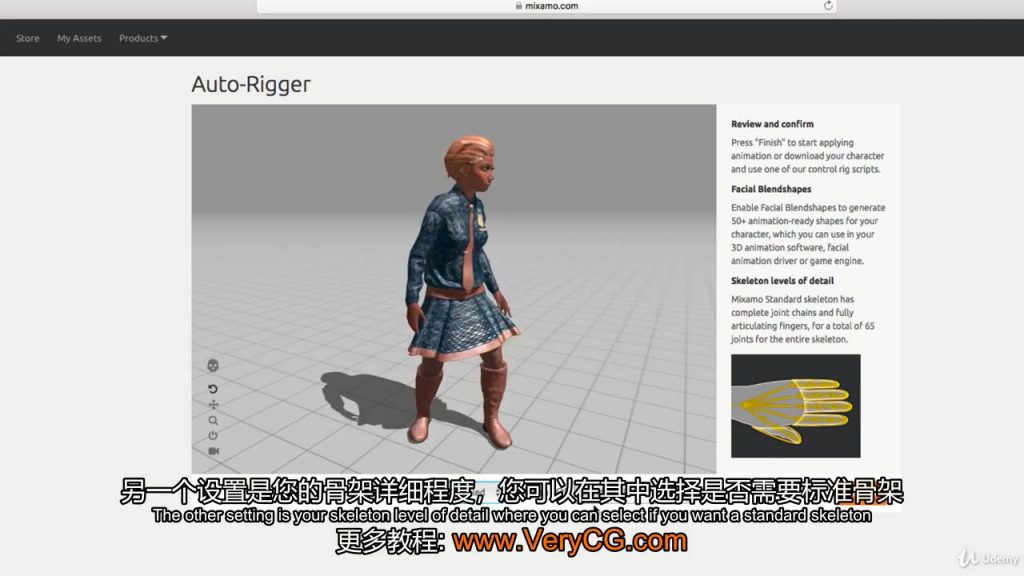
Task: Toggle the skeleton view skull icon
Action: [x=213, y=366]
